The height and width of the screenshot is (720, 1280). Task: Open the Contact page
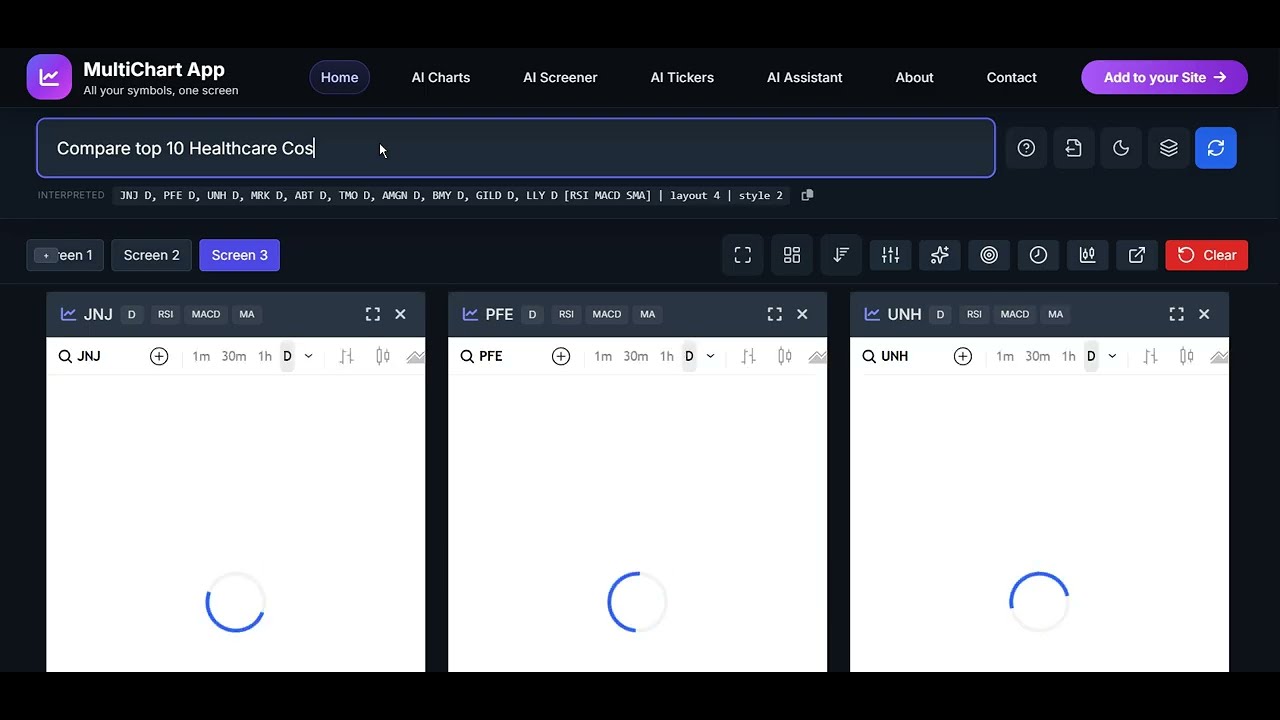point(1012,77)
